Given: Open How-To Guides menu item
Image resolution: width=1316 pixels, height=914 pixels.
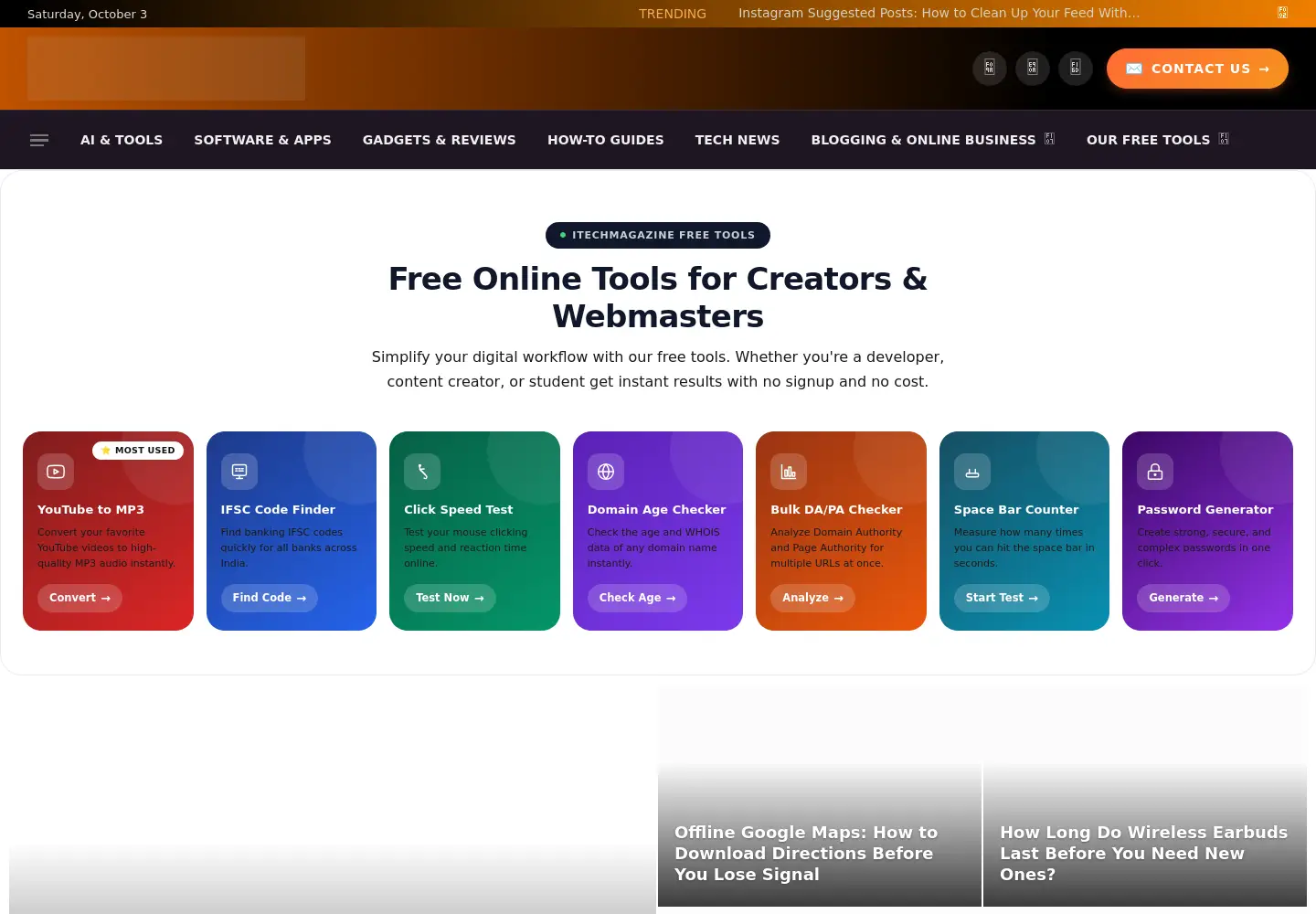Looking at the screenshot, I should (x=606, y=140).
